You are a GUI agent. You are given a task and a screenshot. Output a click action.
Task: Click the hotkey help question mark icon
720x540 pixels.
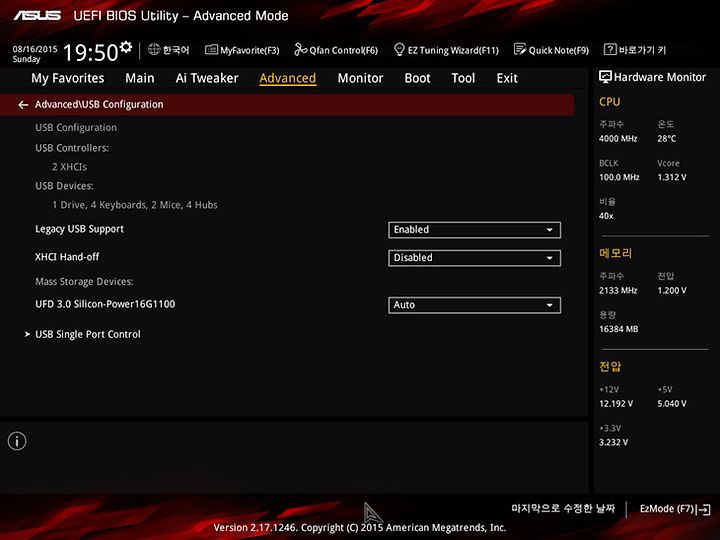click(x=609, y=49)
